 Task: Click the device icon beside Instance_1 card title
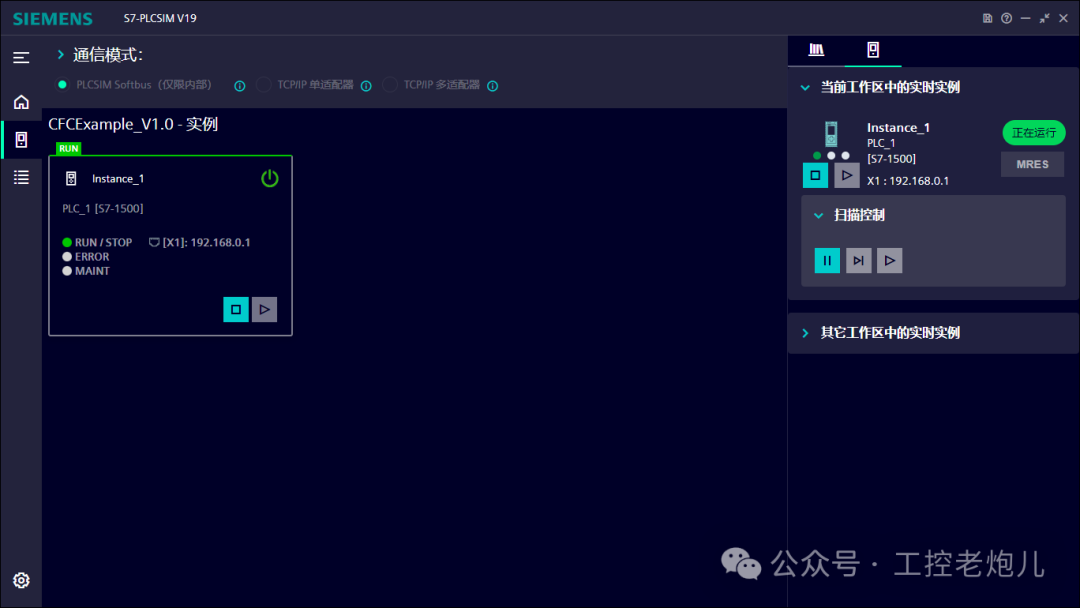coord(71,179)
